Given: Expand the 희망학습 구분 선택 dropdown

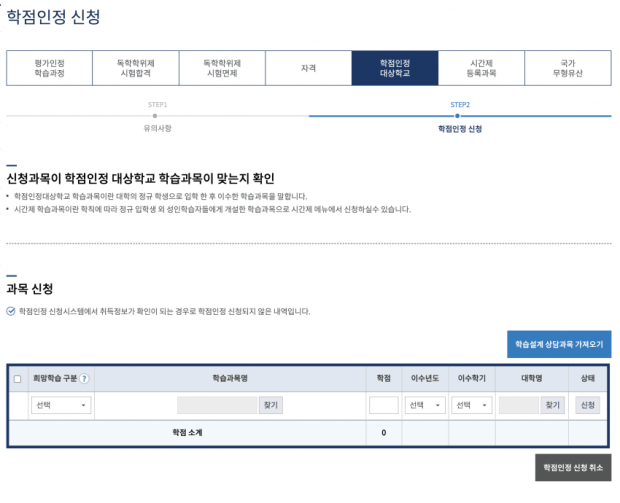Looking at the screenshot, I should tap(61, 405).
